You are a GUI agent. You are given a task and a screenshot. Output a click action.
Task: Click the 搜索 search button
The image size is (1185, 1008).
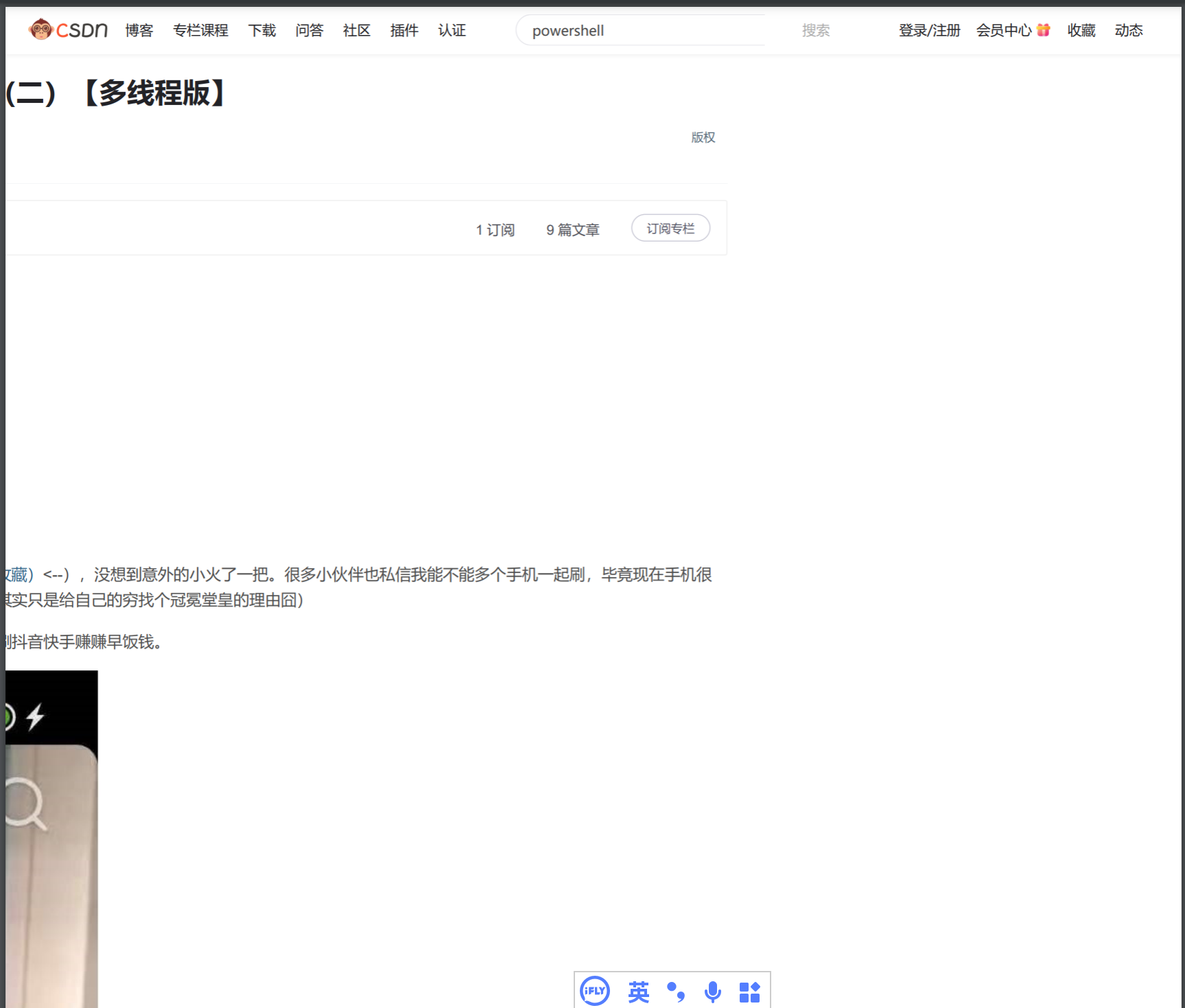click(816, 30)
